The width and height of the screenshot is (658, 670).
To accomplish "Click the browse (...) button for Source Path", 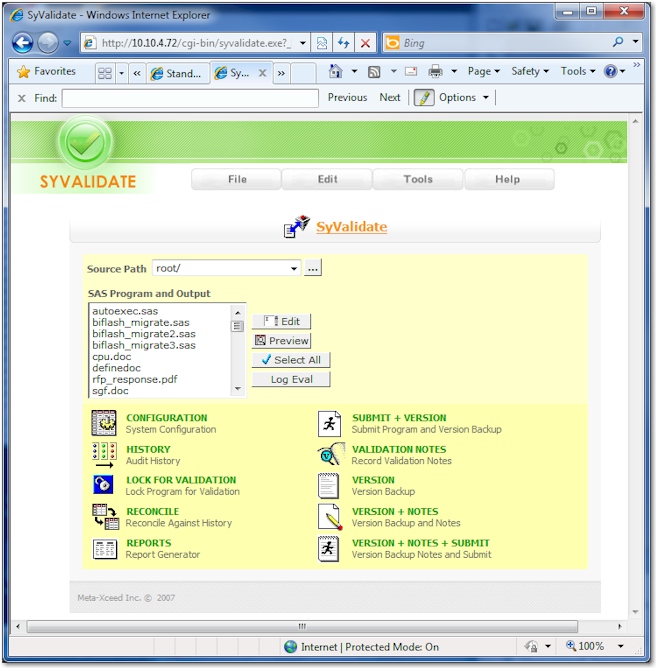I will [x=313, y=268].
